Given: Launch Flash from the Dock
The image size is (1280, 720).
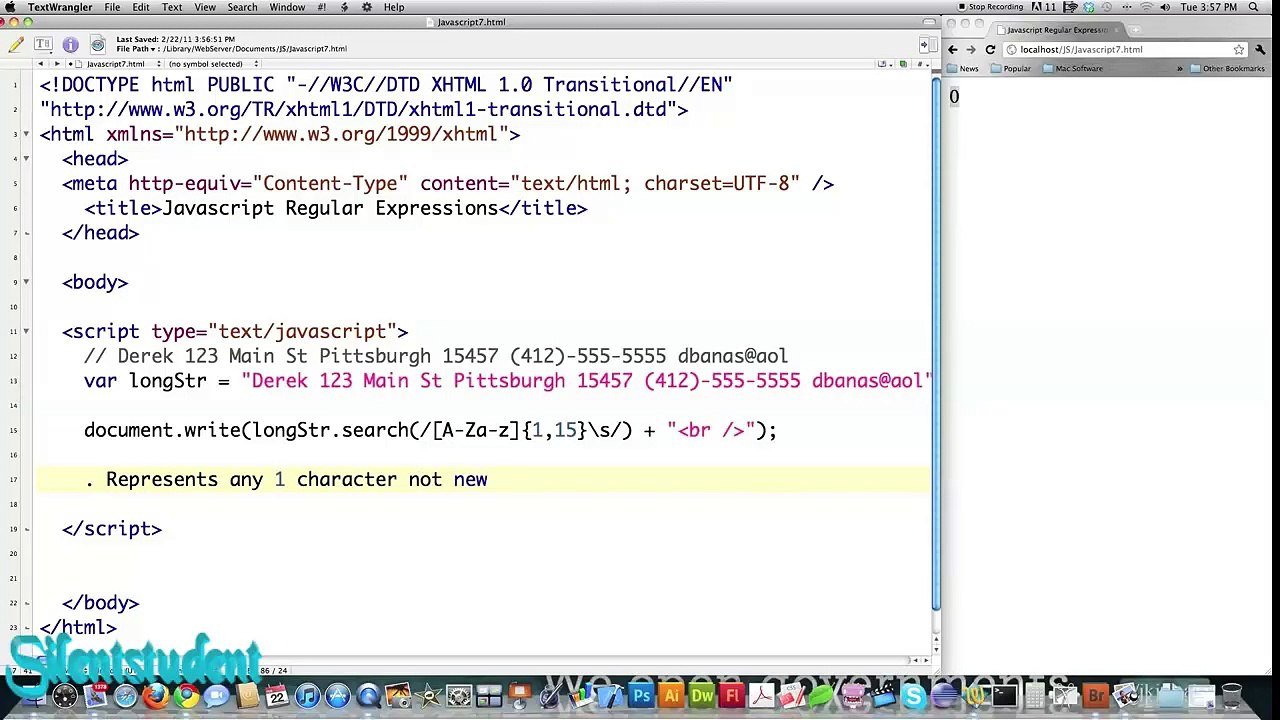Looking at the screenshot, I should [732, 695].
